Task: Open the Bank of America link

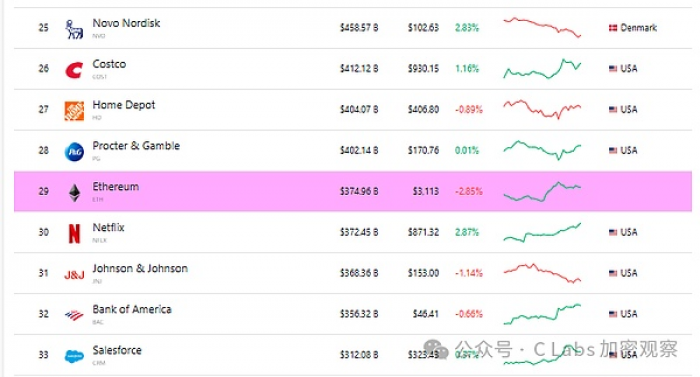Action: click(132, 309)
